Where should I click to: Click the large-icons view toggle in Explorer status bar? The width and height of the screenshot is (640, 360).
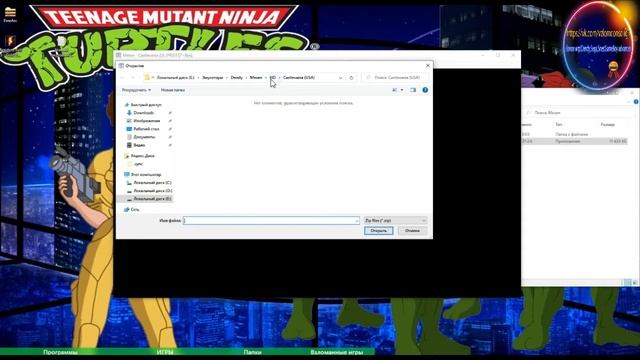click(x=635, y=282)
